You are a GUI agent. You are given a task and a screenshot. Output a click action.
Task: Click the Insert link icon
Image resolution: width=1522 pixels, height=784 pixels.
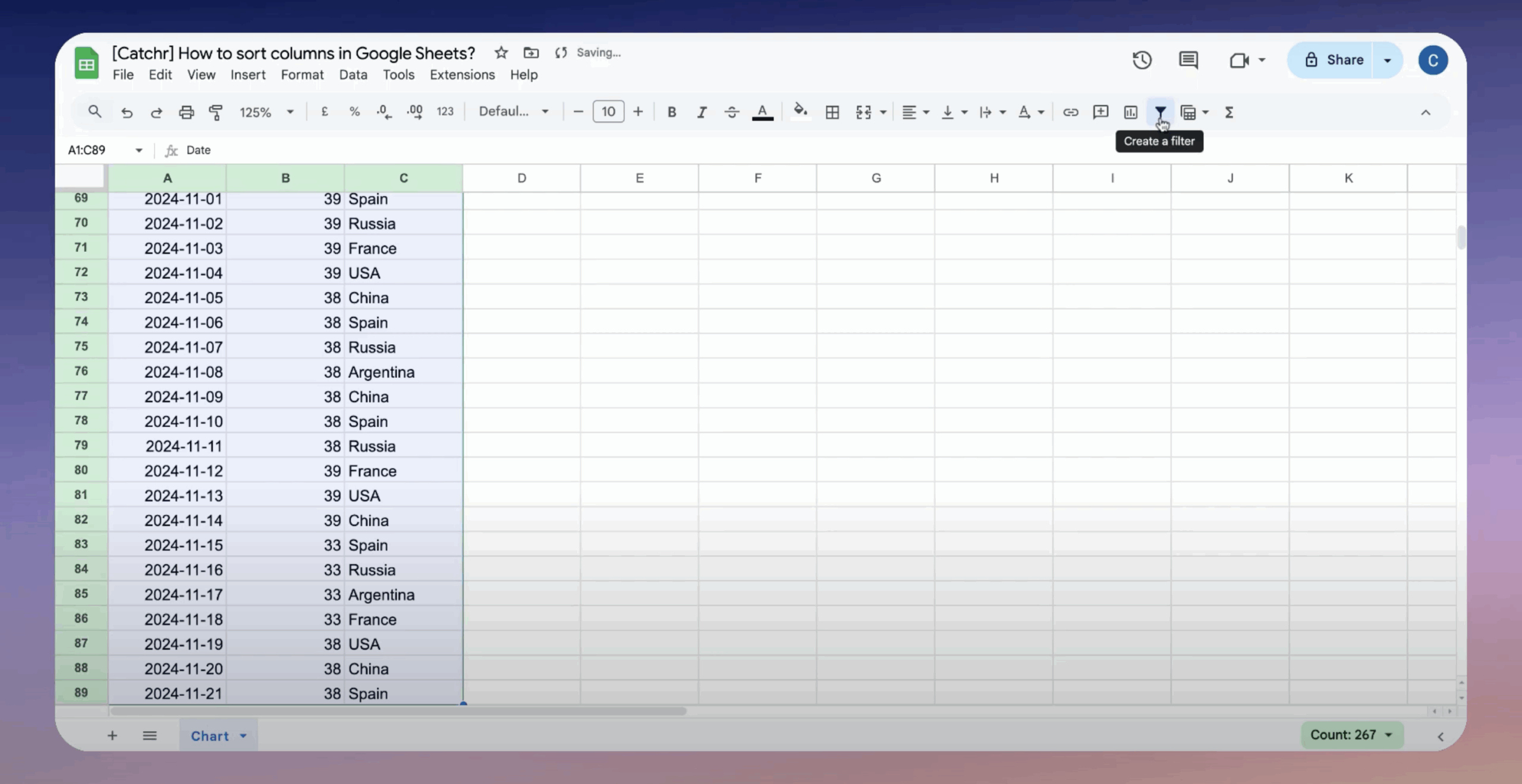click(x=1070, y=112)
